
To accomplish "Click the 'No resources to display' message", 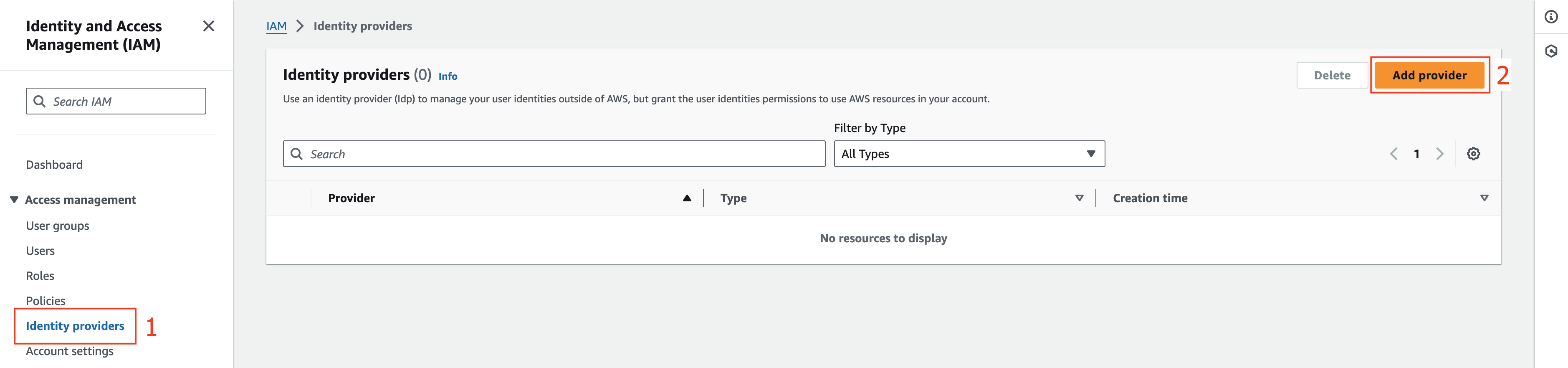I will click(883, 238).
